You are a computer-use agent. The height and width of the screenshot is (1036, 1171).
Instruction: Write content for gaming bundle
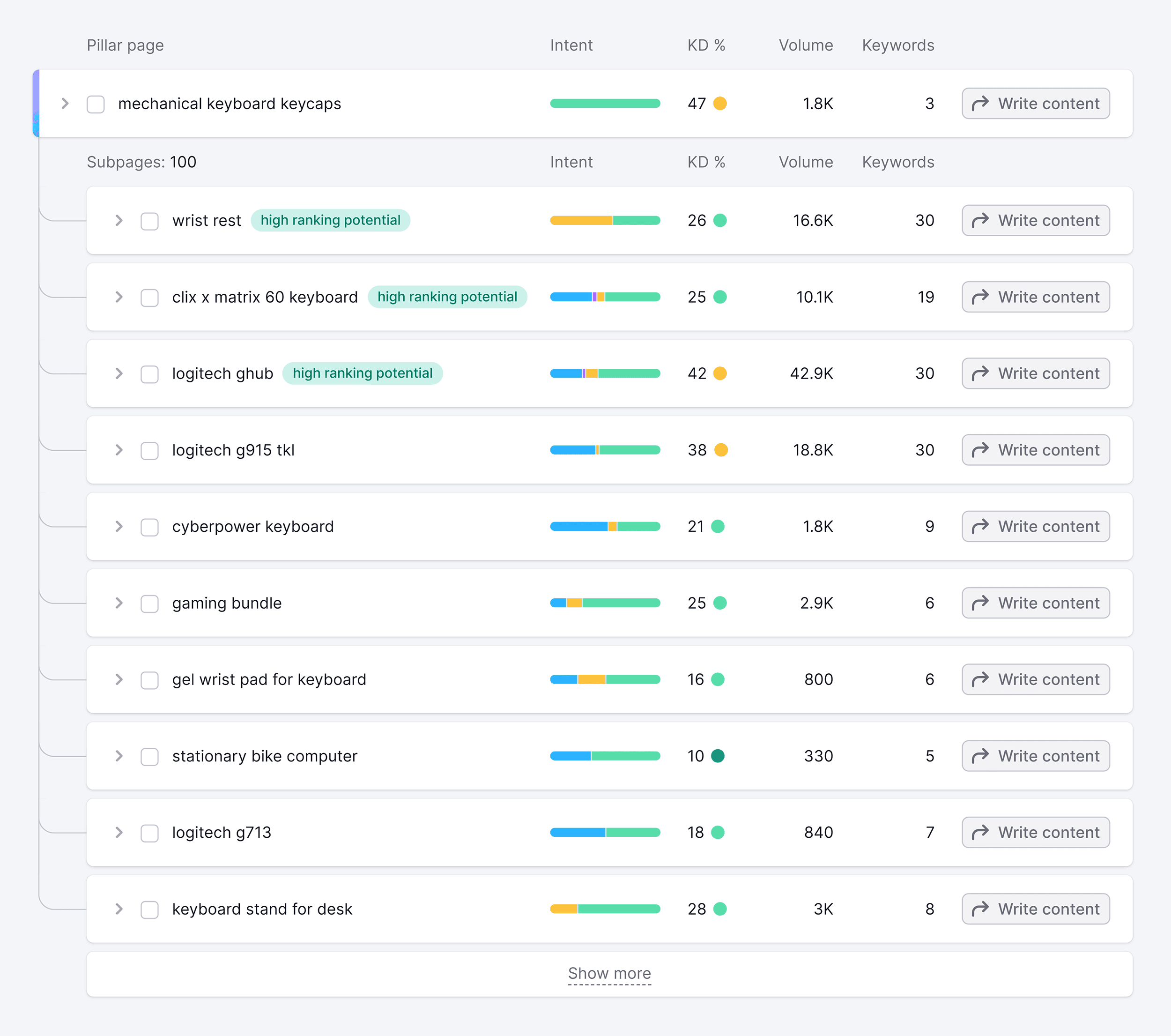coord(1035,603)
